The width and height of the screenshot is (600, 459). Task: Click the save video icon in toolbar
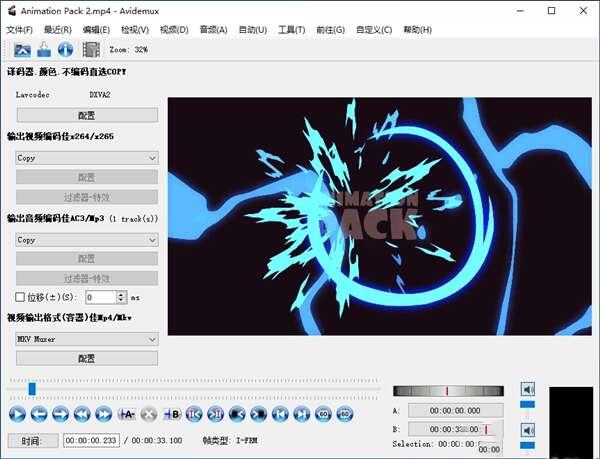tap(44, 49)
